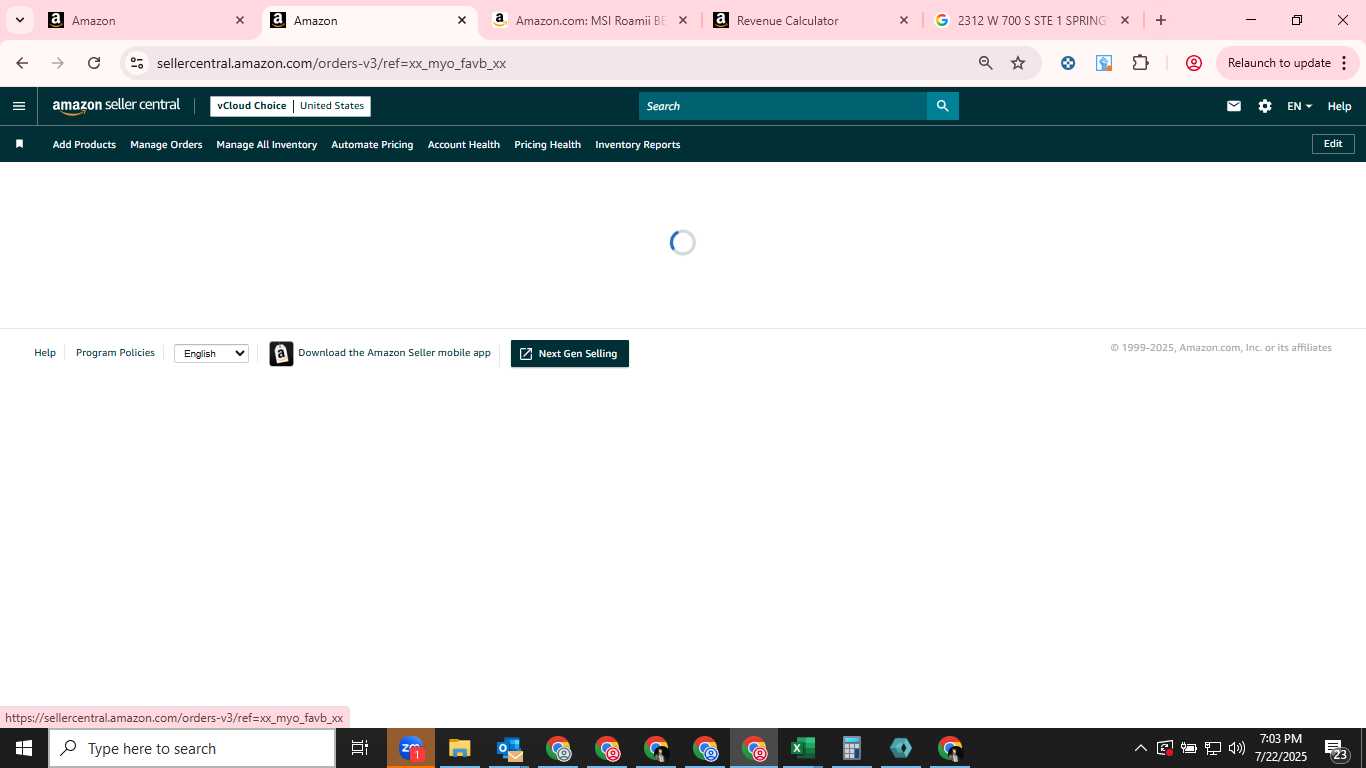Viewport: 1366px width, 768px height.
Task: Open Manage All Inventory
Action: tap(267, 144)
